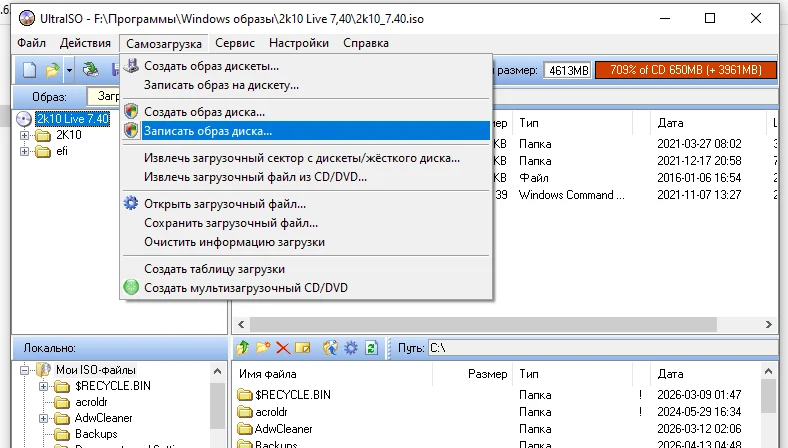Expand the efi folder in image tree
Viewport: 788px width, 448px height.
25,152
